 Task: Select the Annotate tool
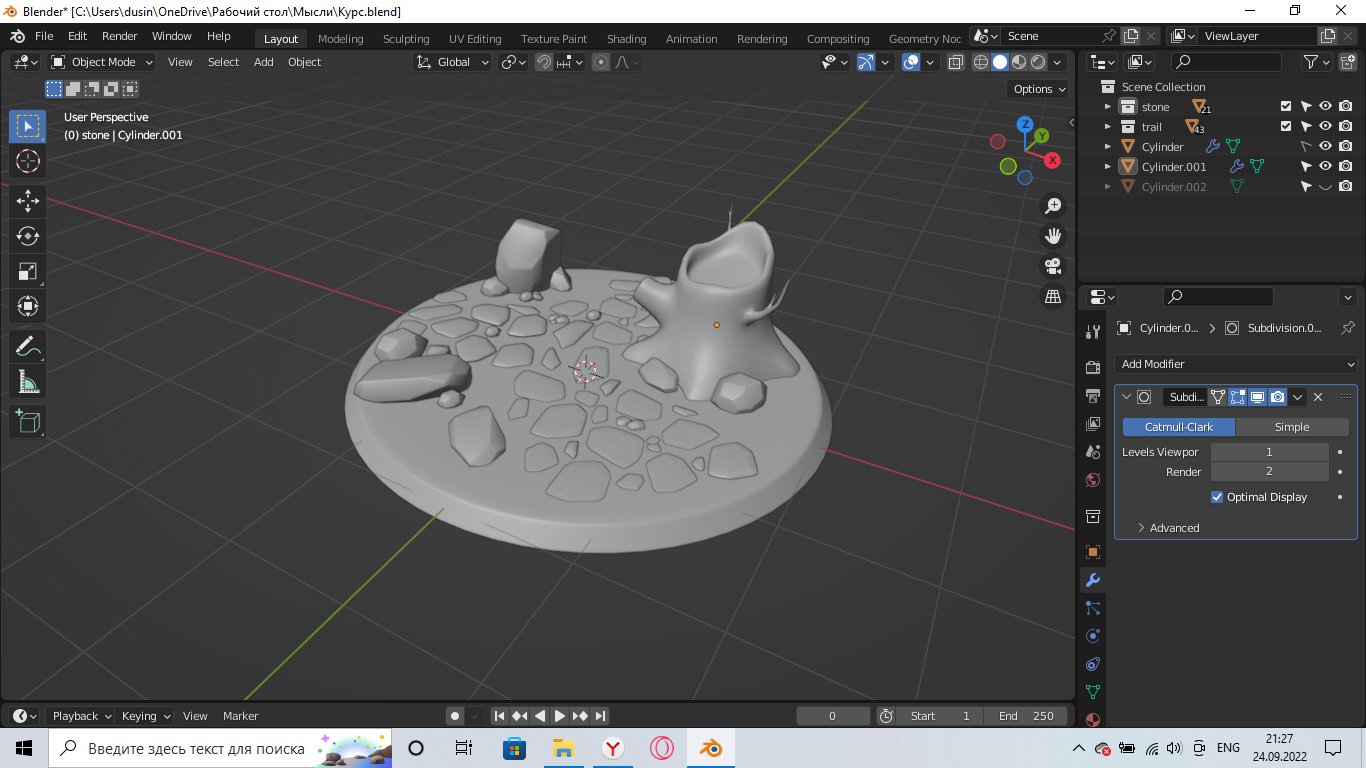27,347
